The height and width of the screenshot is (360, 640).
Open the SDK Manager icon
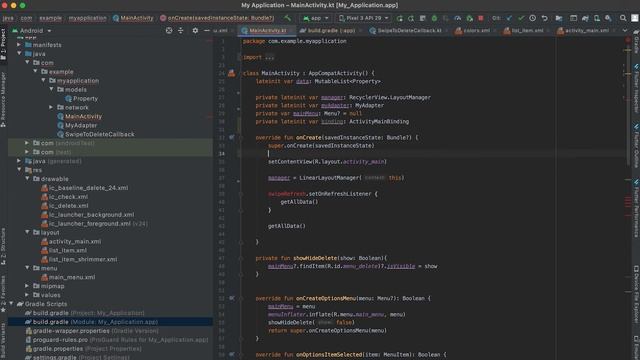pyautogui.click(x=608, y=18)
